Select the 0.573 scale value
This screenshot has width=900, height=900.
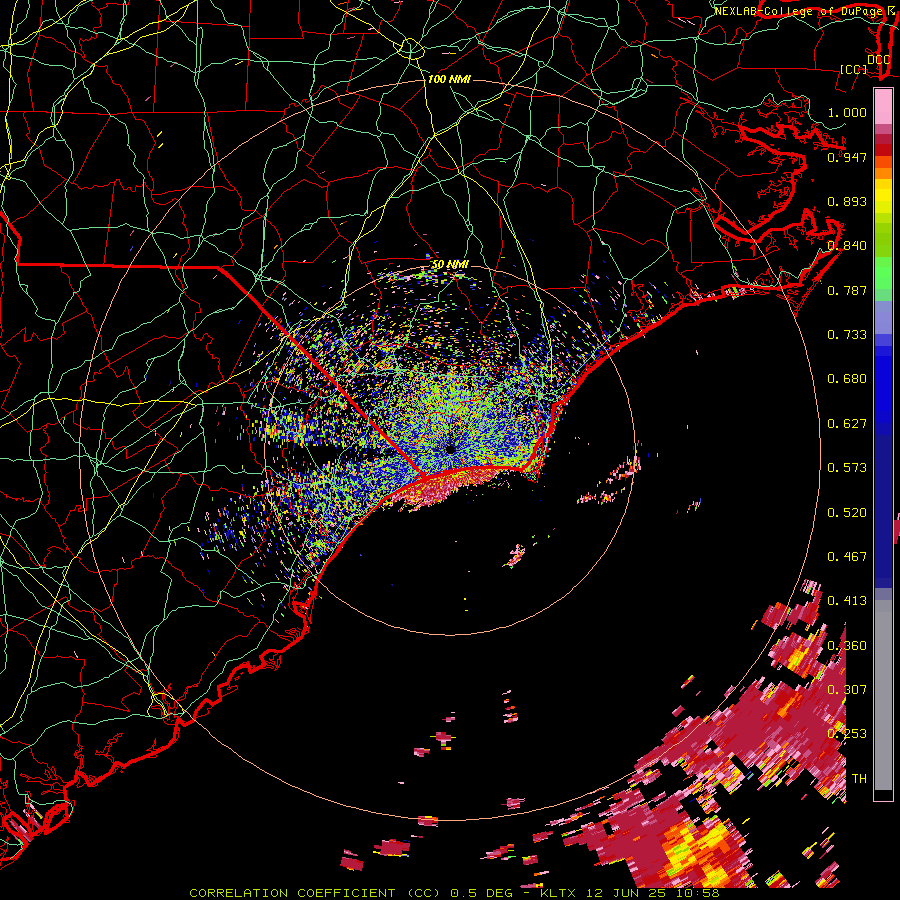click(847, 467)
